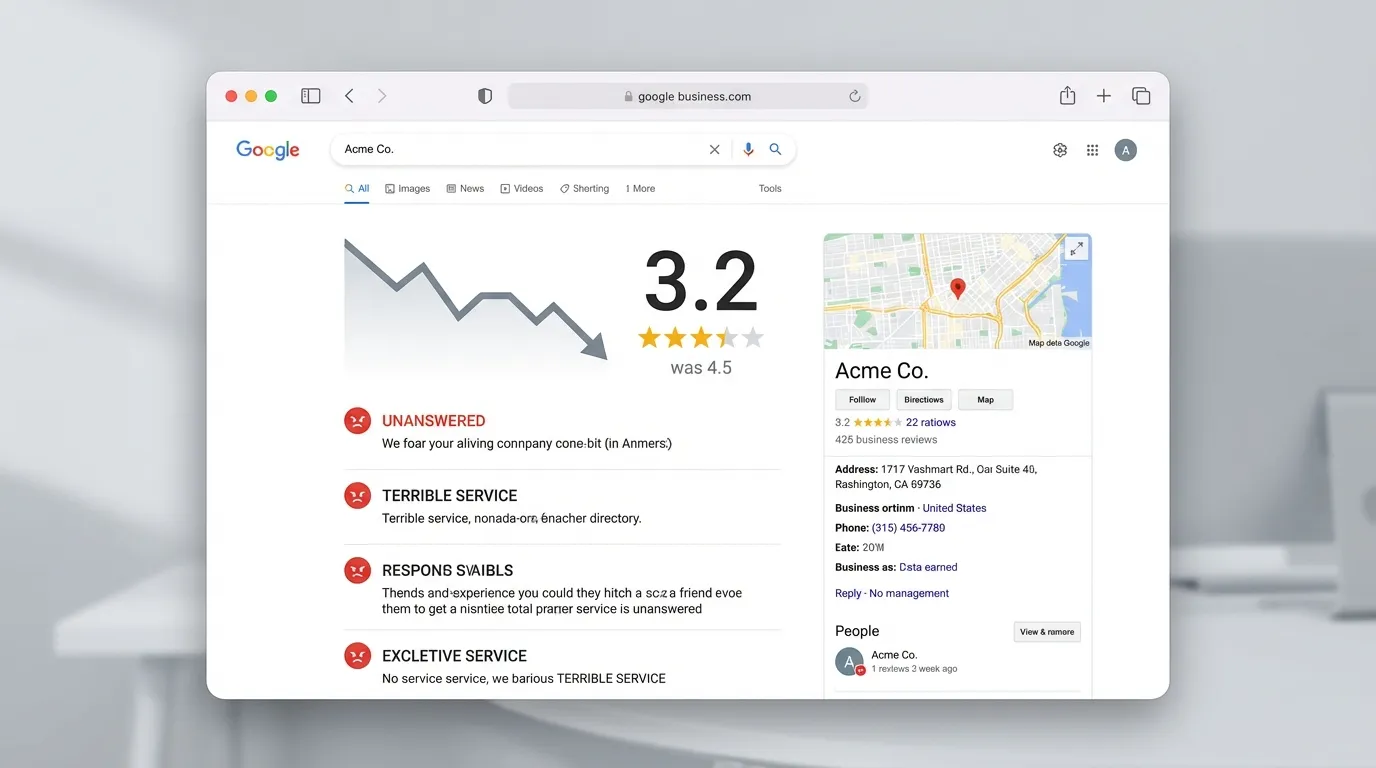Go back using the back arrow
The height and width of the screenshot is (768, 1376).
[x=349, y=96]
